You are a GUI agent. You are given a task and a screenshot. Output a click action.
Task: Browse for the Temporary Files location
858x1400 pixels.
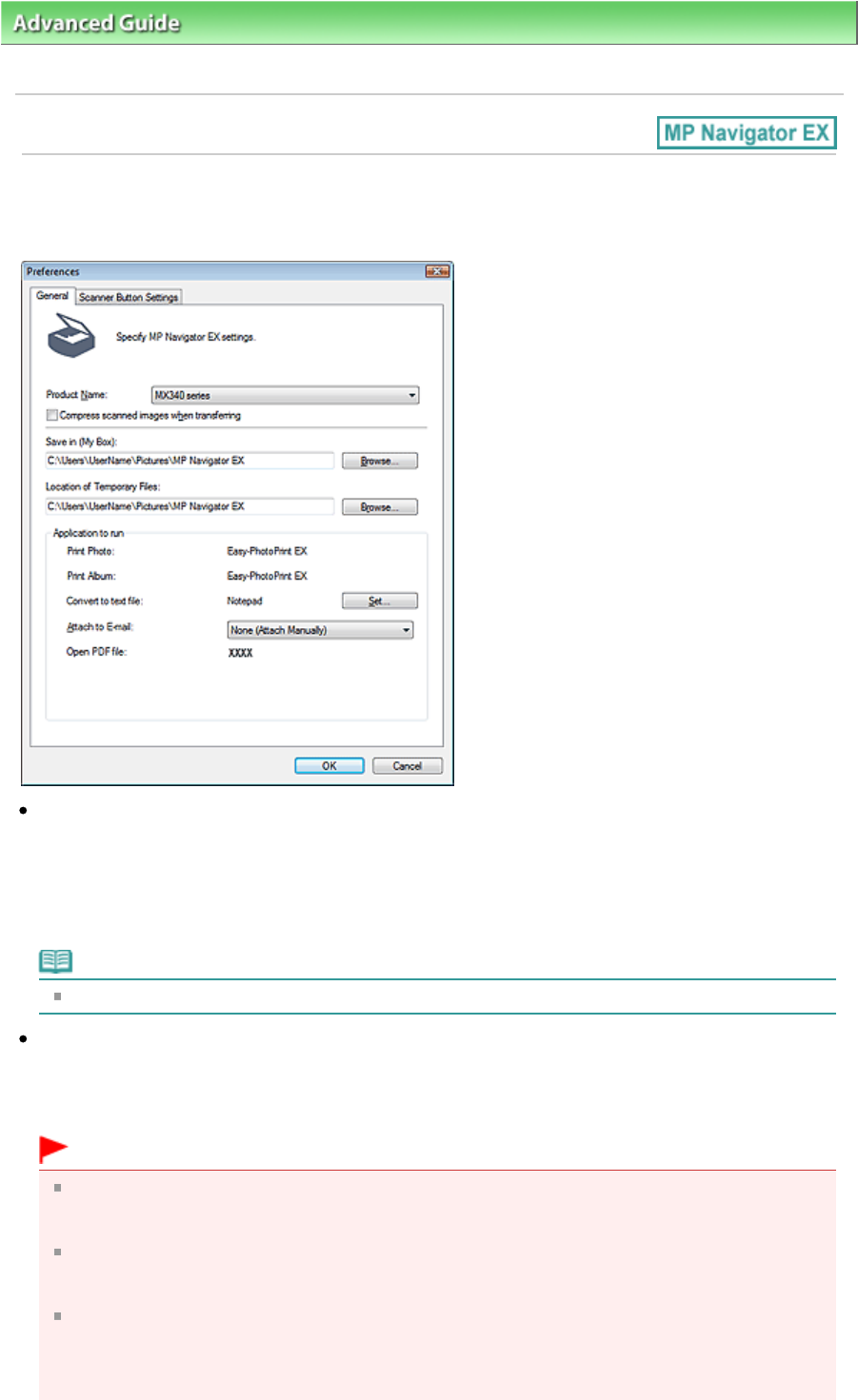(380, 507)
